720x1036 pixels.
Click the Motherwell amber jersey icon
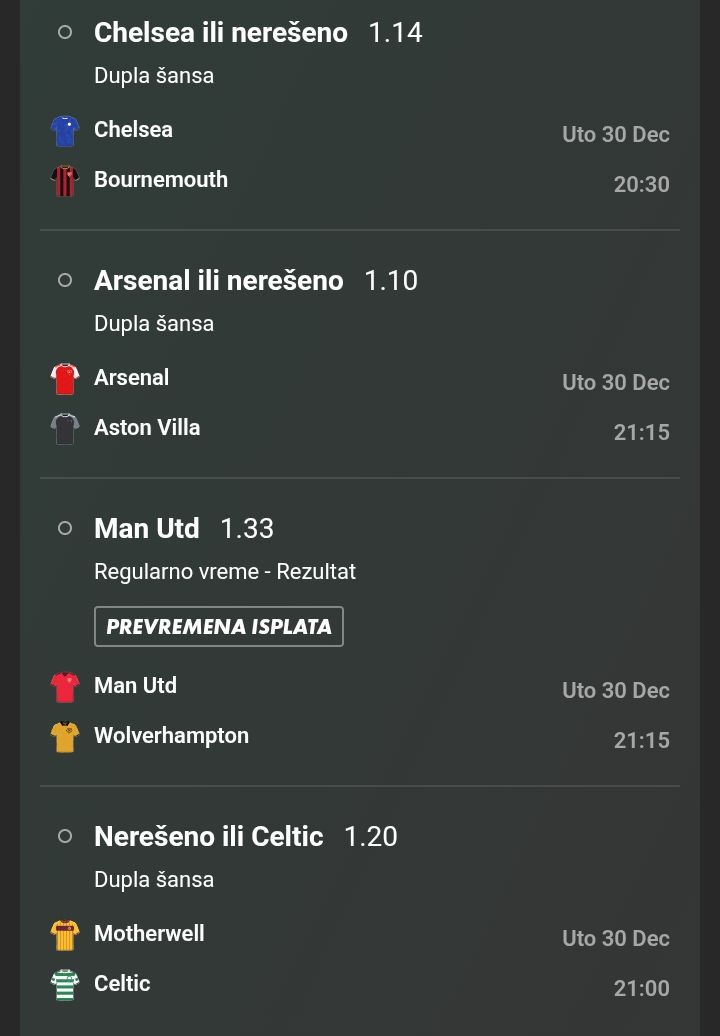click(x=65, y=935)
